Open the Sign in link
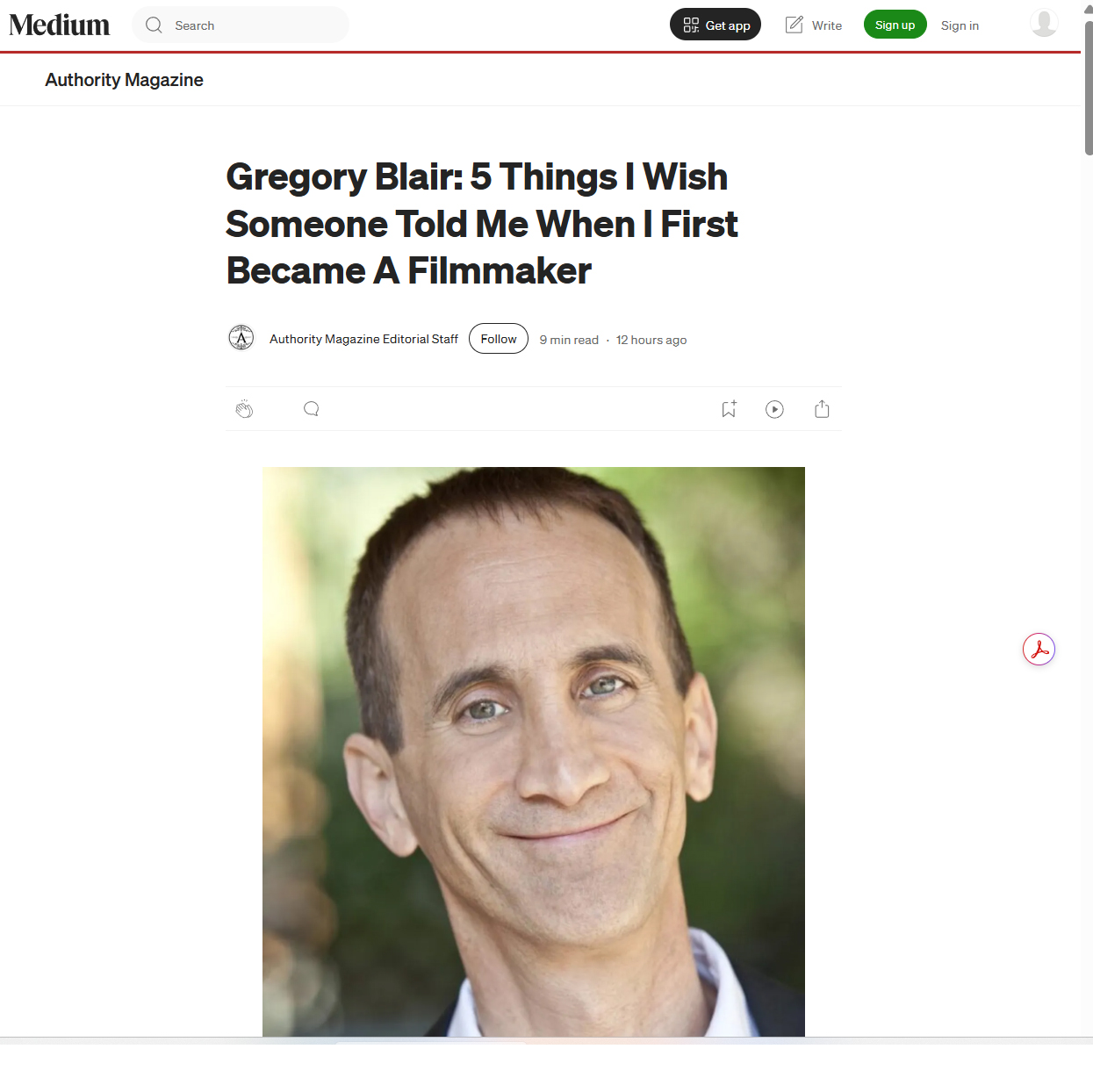Screen dimensions: 1093x1092 point(960,25)
